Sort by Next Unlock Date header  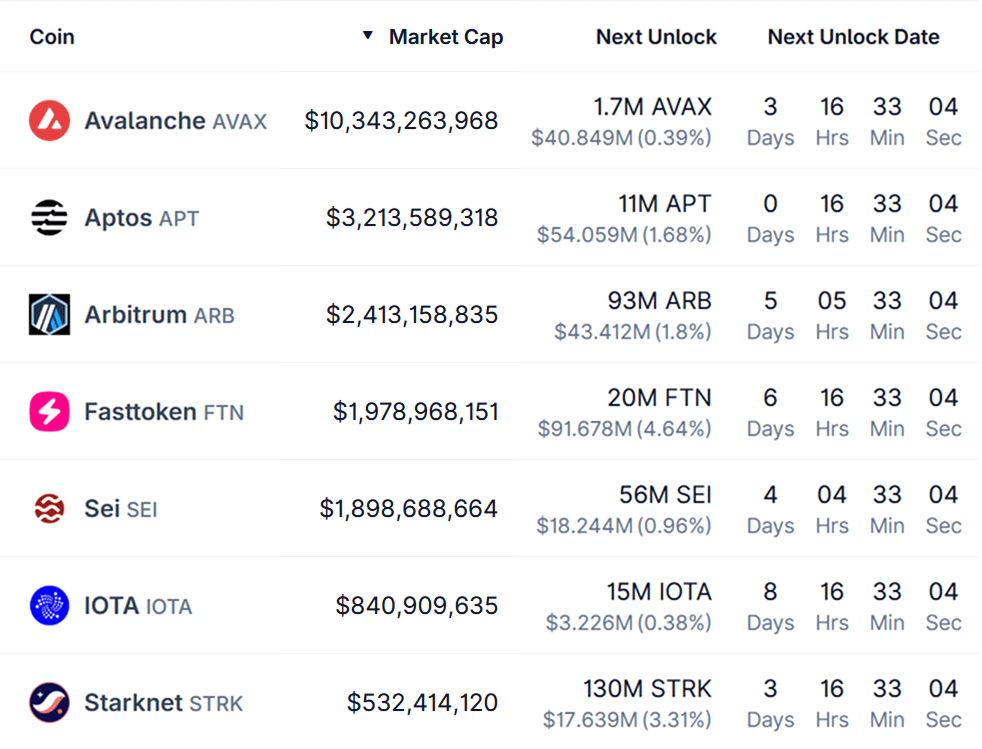(x=854, y=37)
